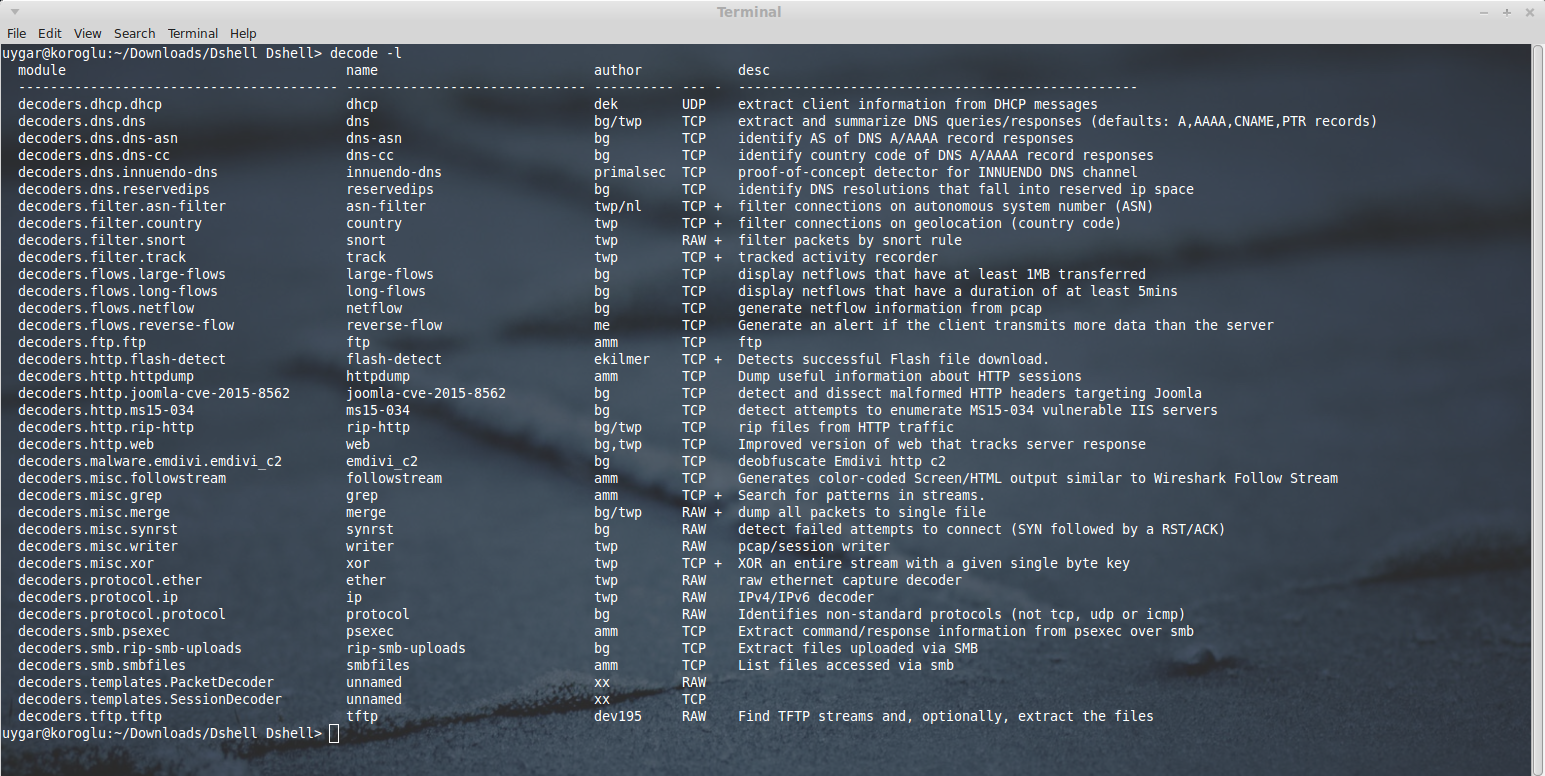Image resolution: width=1545 pixels, height=776 pixels.
Task: Open the File menu
Action: tap(16, 33)
